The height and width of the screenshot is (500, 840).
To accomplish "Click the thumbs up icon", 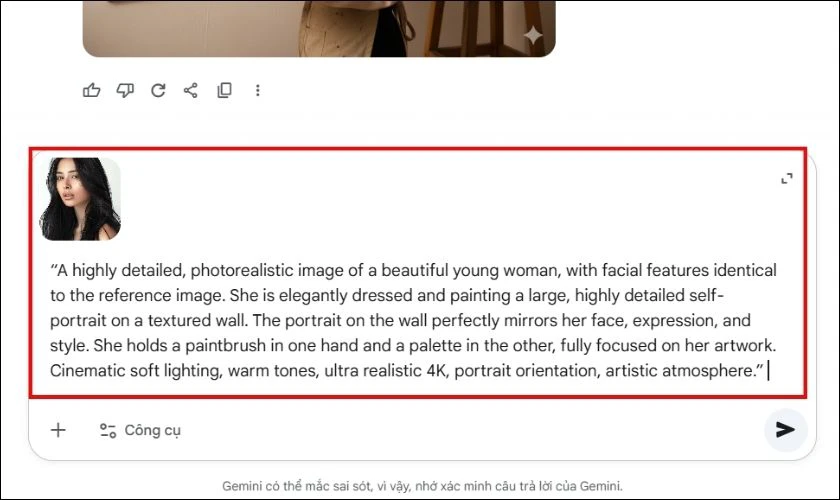I will tap(92, 90).
